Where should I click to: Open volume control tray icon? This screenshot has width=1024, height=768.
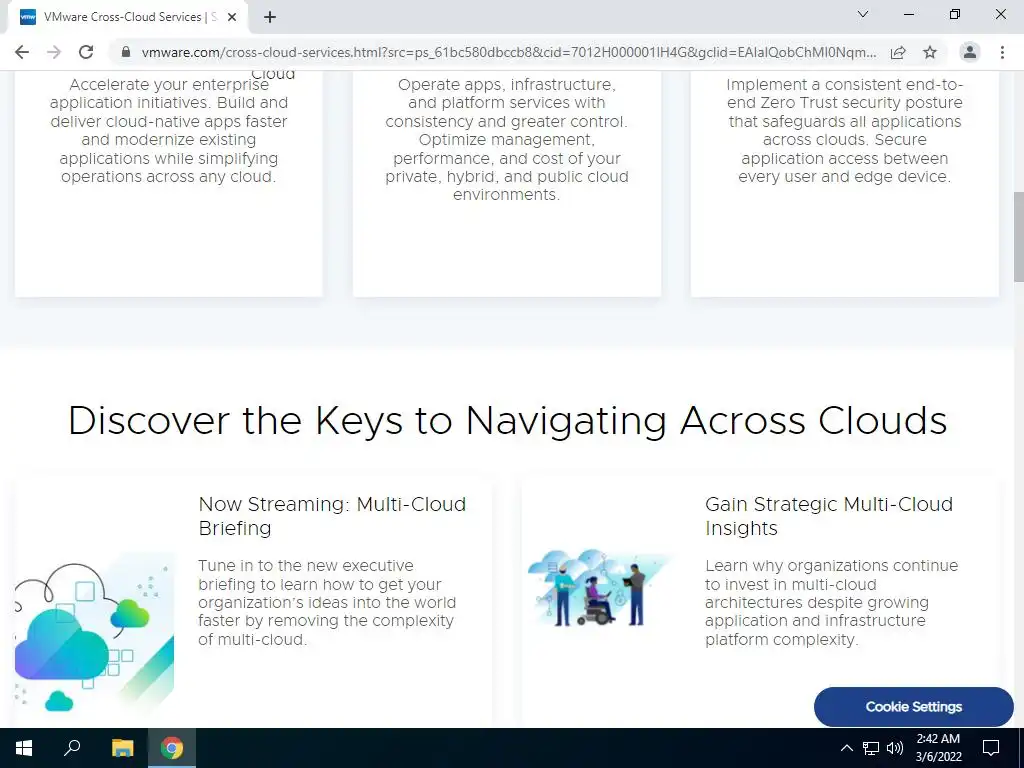click(x=895, y=748)
